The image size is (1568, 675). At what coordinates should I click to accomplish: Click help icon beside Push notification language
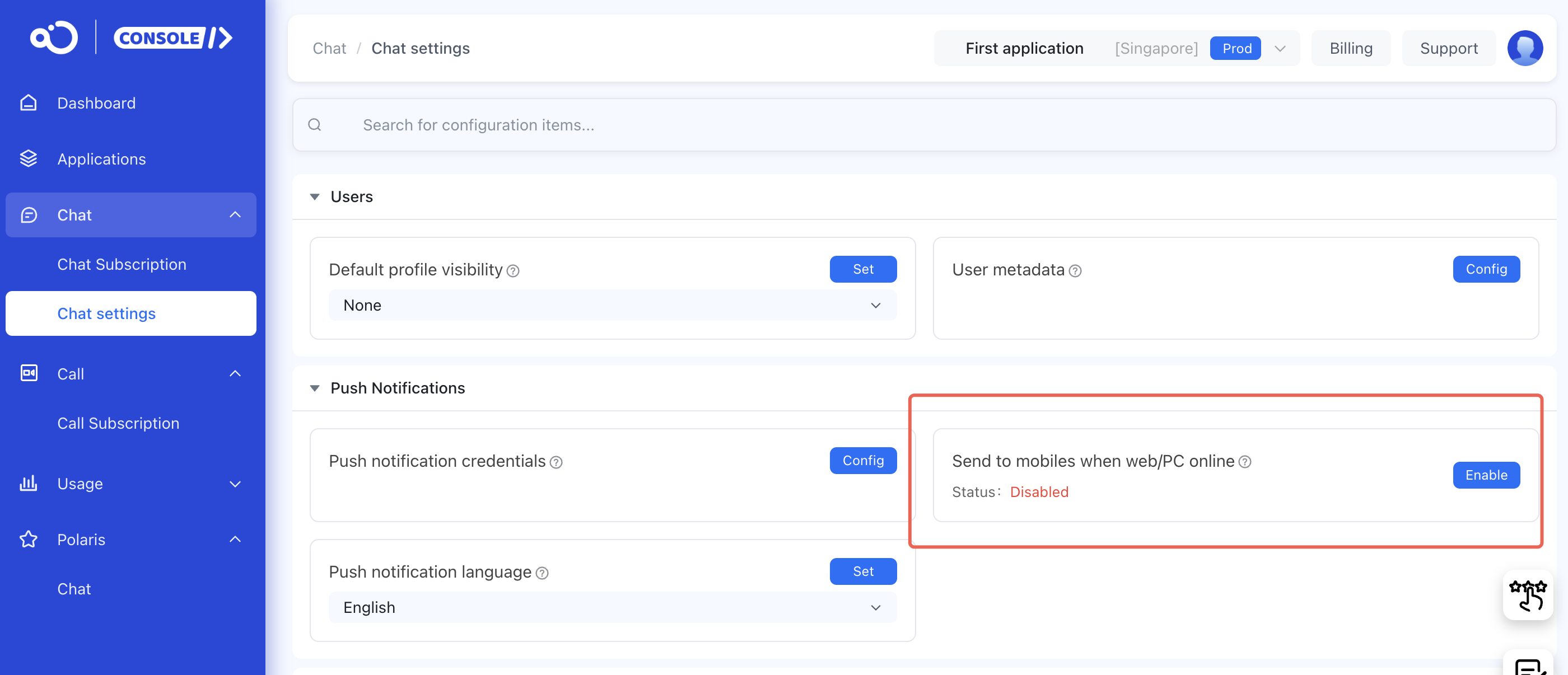click(542, 574)
